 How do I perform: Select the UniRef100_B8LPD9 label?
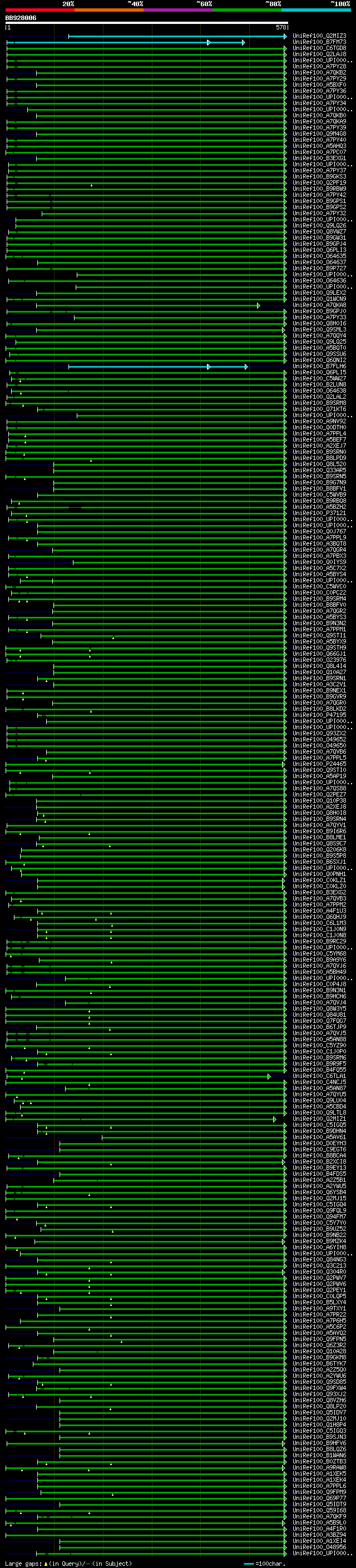[319, 458]
